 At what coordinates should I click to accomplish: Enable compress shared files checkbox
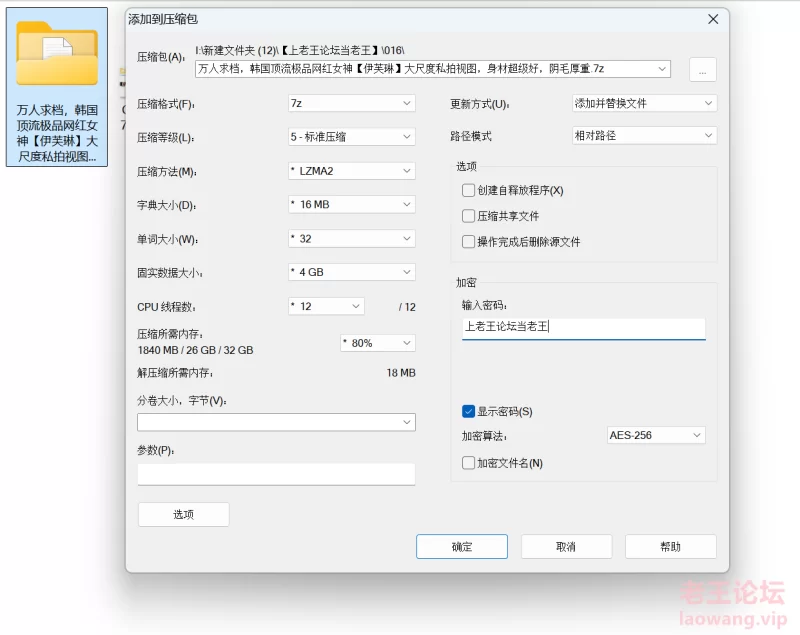coord(468,216)
